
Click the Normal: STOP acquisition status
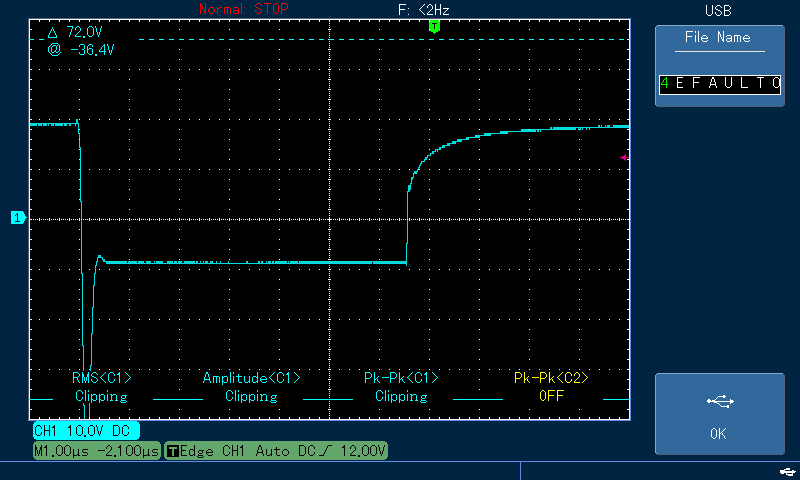243,9
